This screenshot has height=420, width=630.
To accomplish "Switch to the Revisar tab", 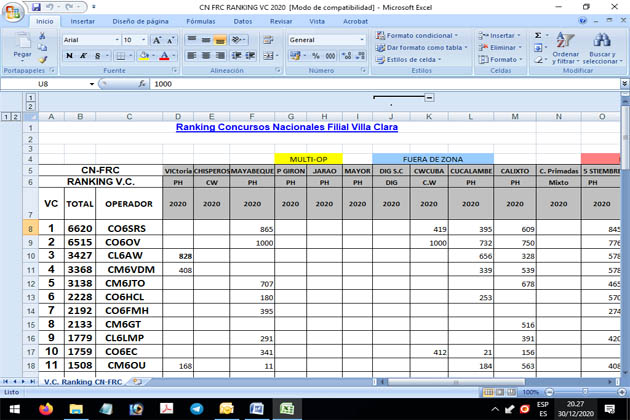I will coord(281,21).
